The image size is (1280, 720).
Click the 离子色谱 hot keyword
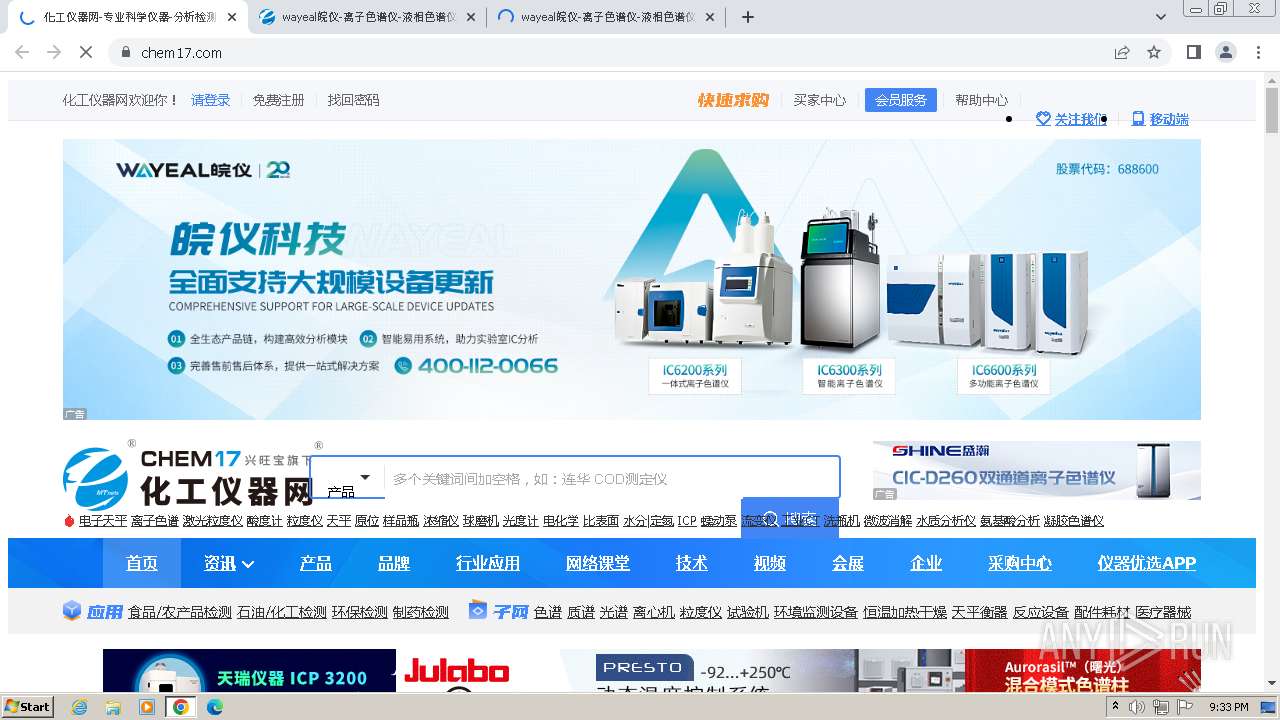point(155,521)
